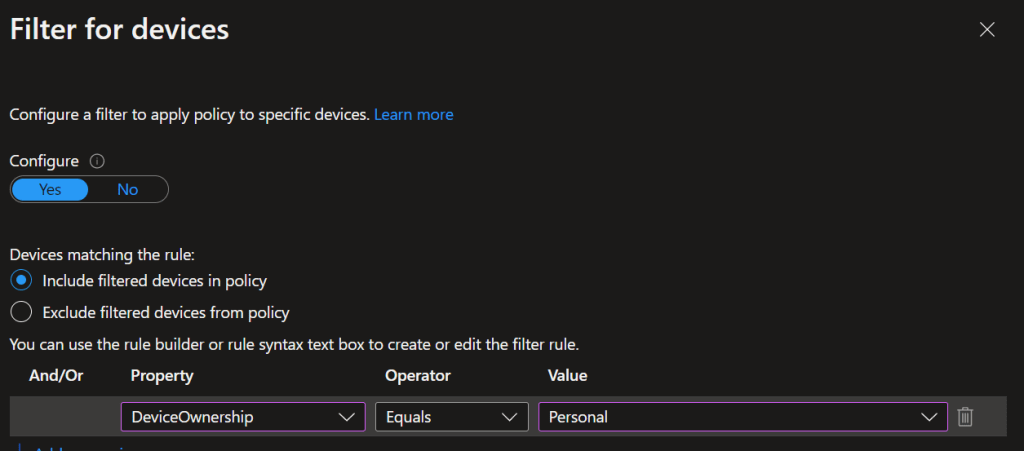Click the 'Exclude filtered devices from policy' label
1024x451 pixels.
click(166, 312)
